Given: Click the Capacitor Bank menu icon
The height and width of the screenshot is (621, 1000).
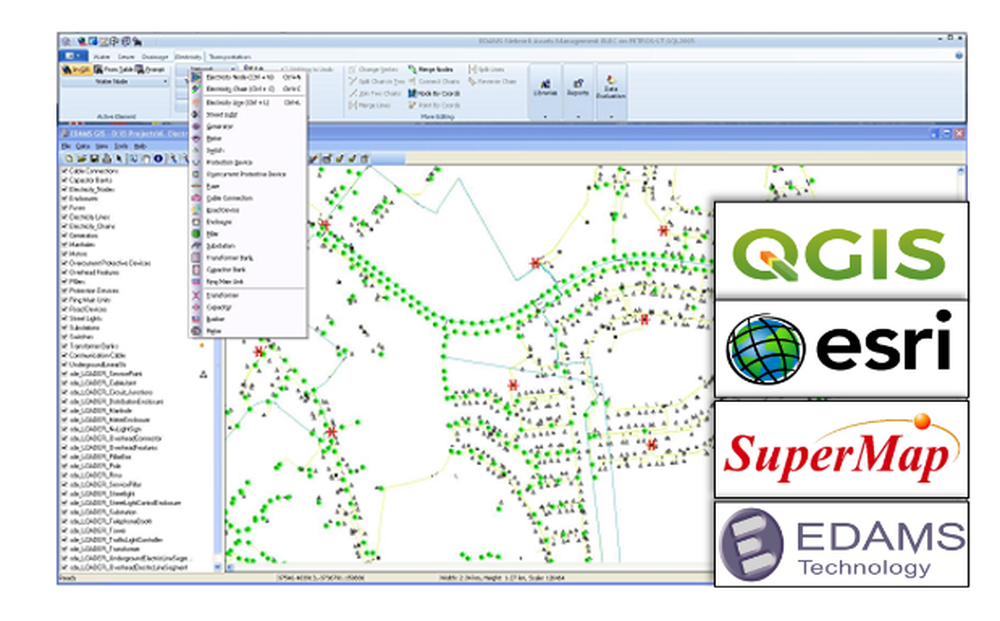Looking at the screenshot, I should coord(196,270).
